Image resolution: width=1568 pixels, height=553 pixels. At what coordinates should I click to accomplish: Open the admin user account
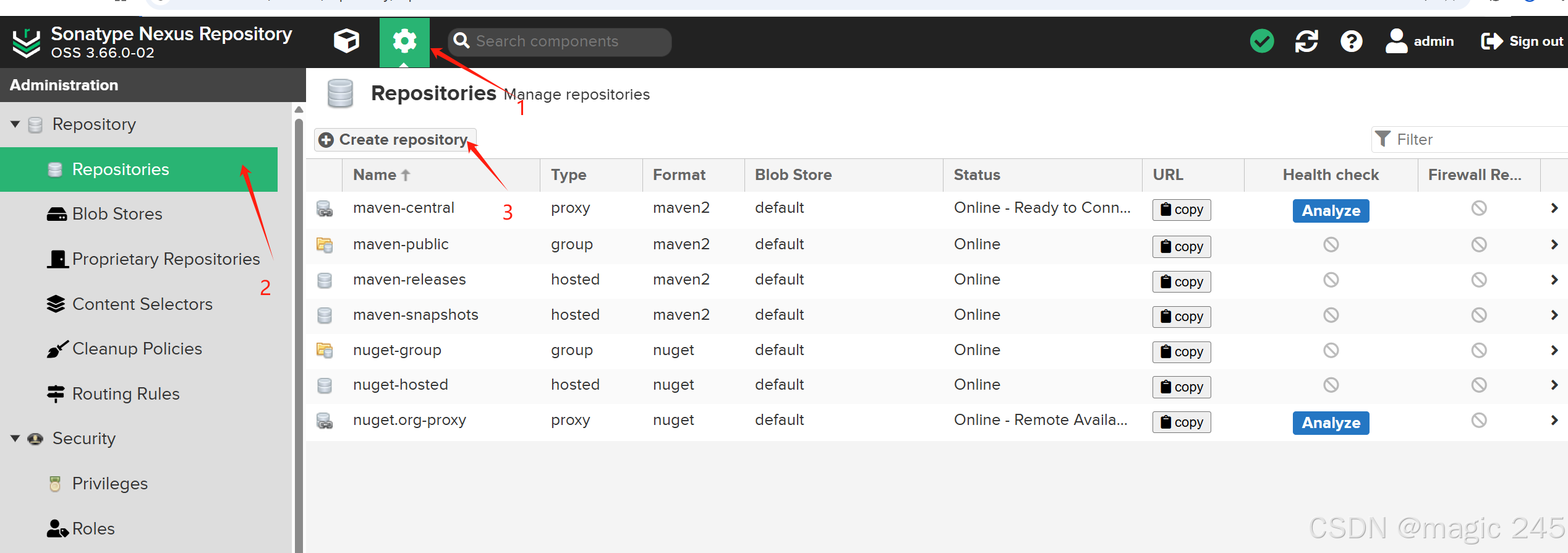click(x=1420, y=41)
